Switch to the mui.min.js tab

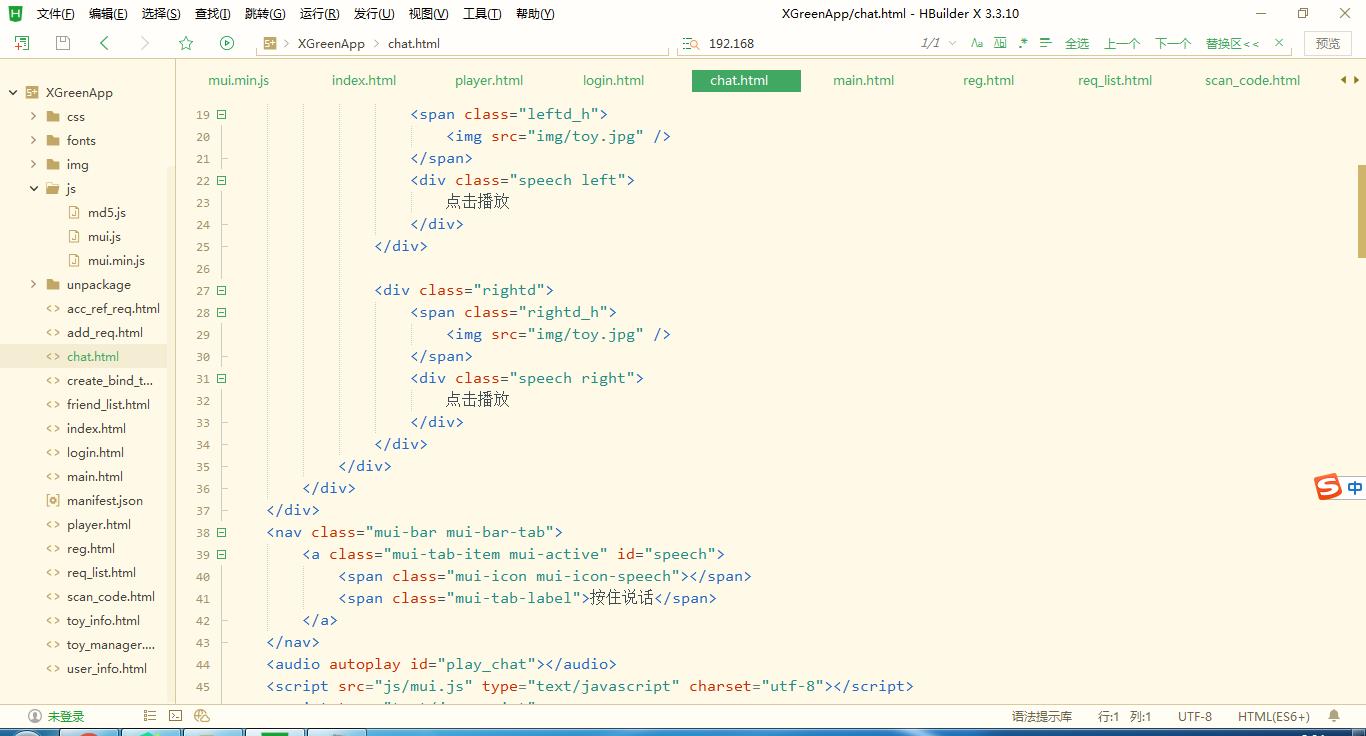[x=238, y=80]
